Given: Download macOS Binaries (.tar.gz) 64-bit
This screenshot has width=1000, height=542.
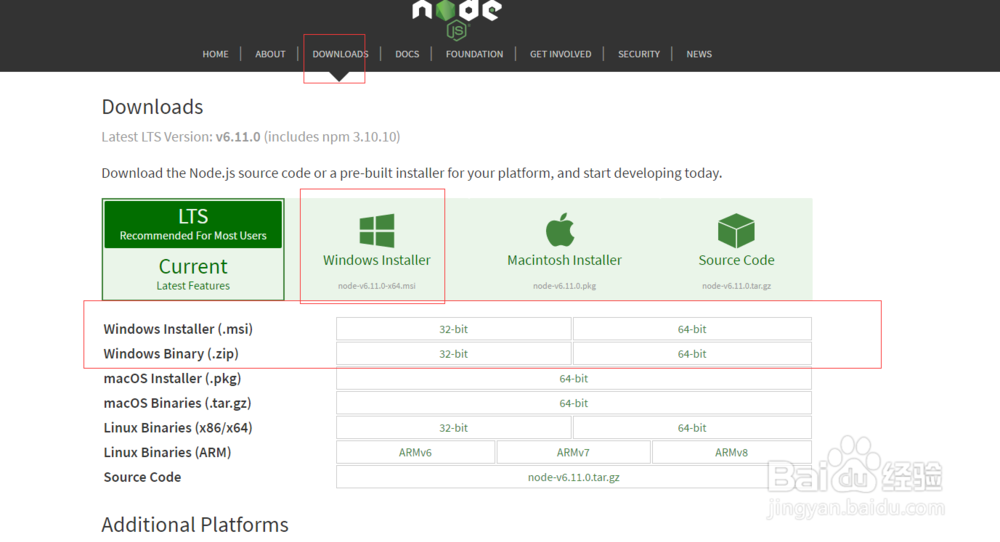Looking at the screenshot, I should [574, 403].
